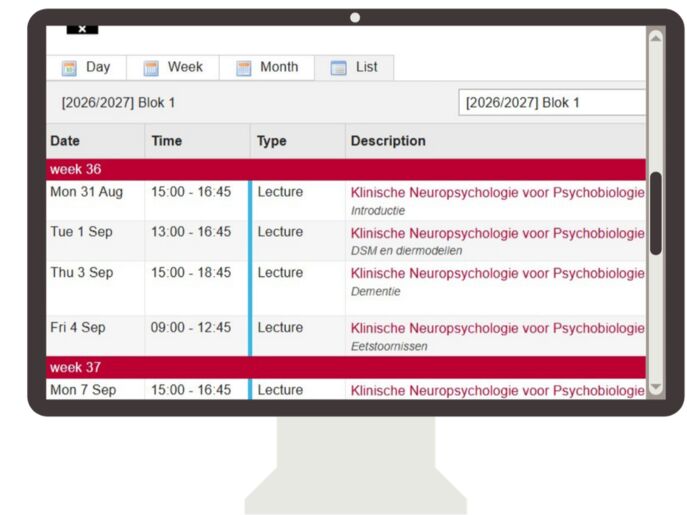The image size is (687, 515).
Task: Switch to the Week tab
Action: pos(173,67)
